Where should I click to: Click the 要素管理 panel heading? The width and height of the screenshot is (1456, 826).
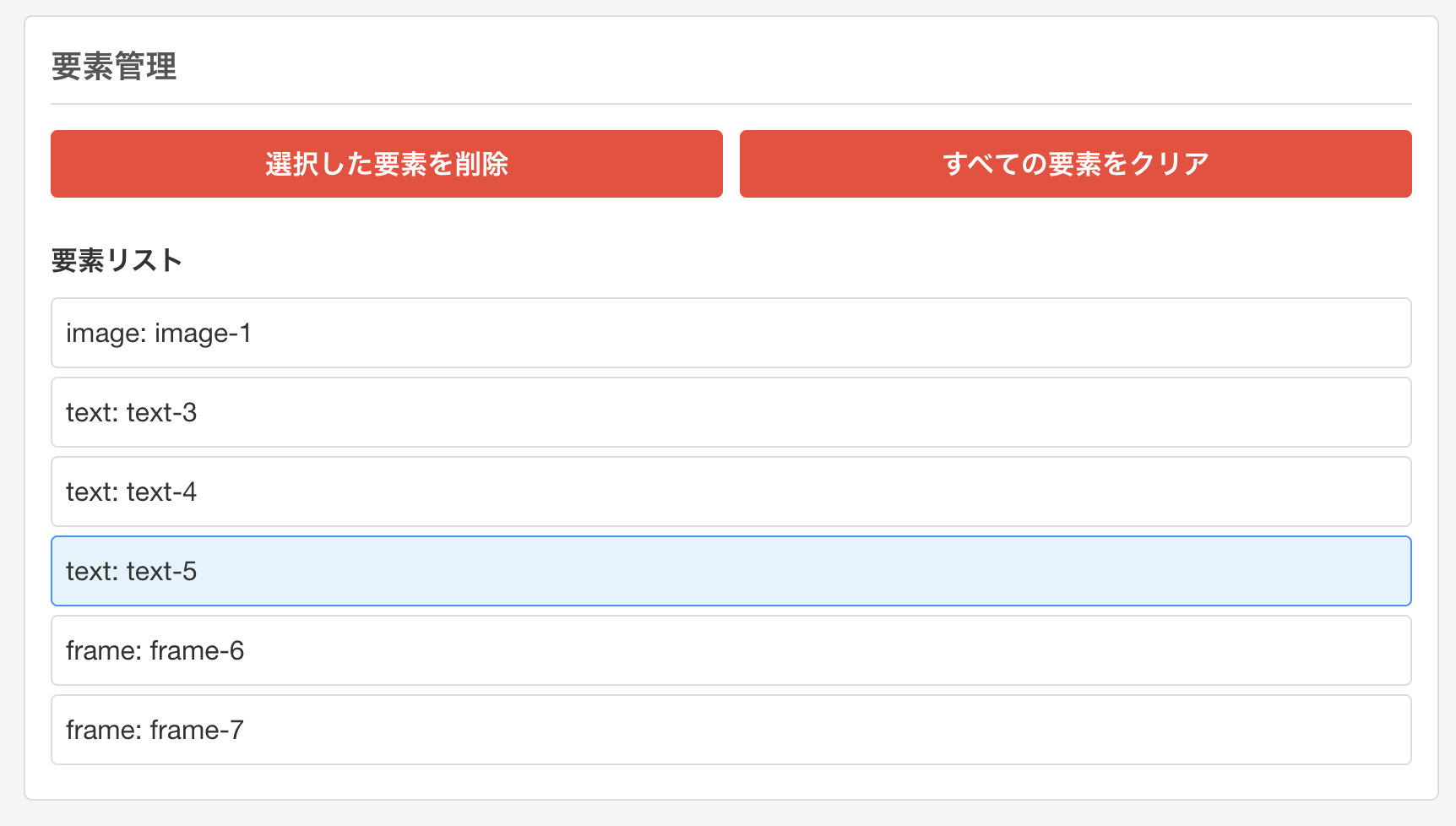point(115,63)
